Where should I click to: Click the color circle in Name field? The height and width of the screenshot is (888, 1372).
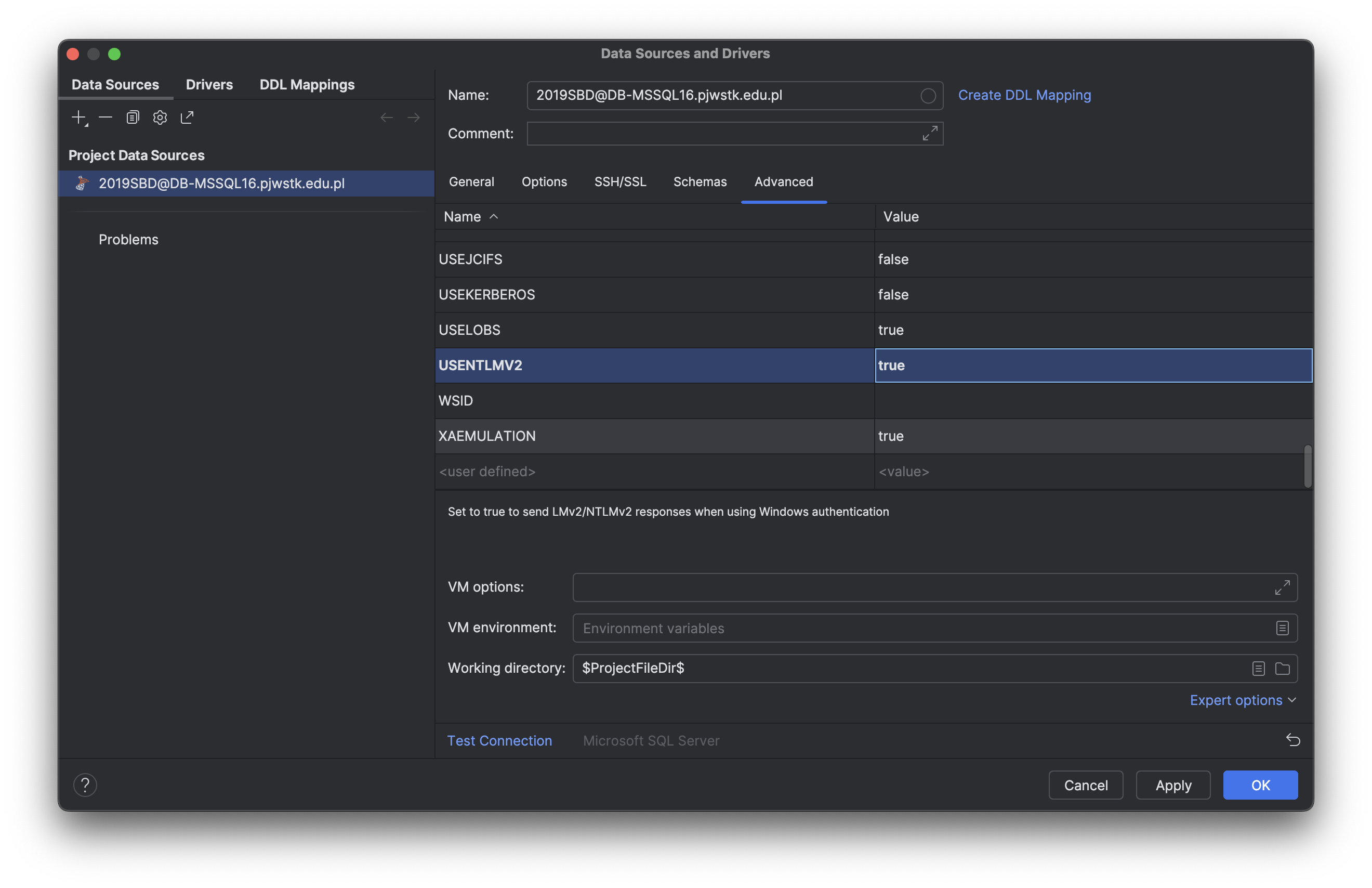pos(927,96)
